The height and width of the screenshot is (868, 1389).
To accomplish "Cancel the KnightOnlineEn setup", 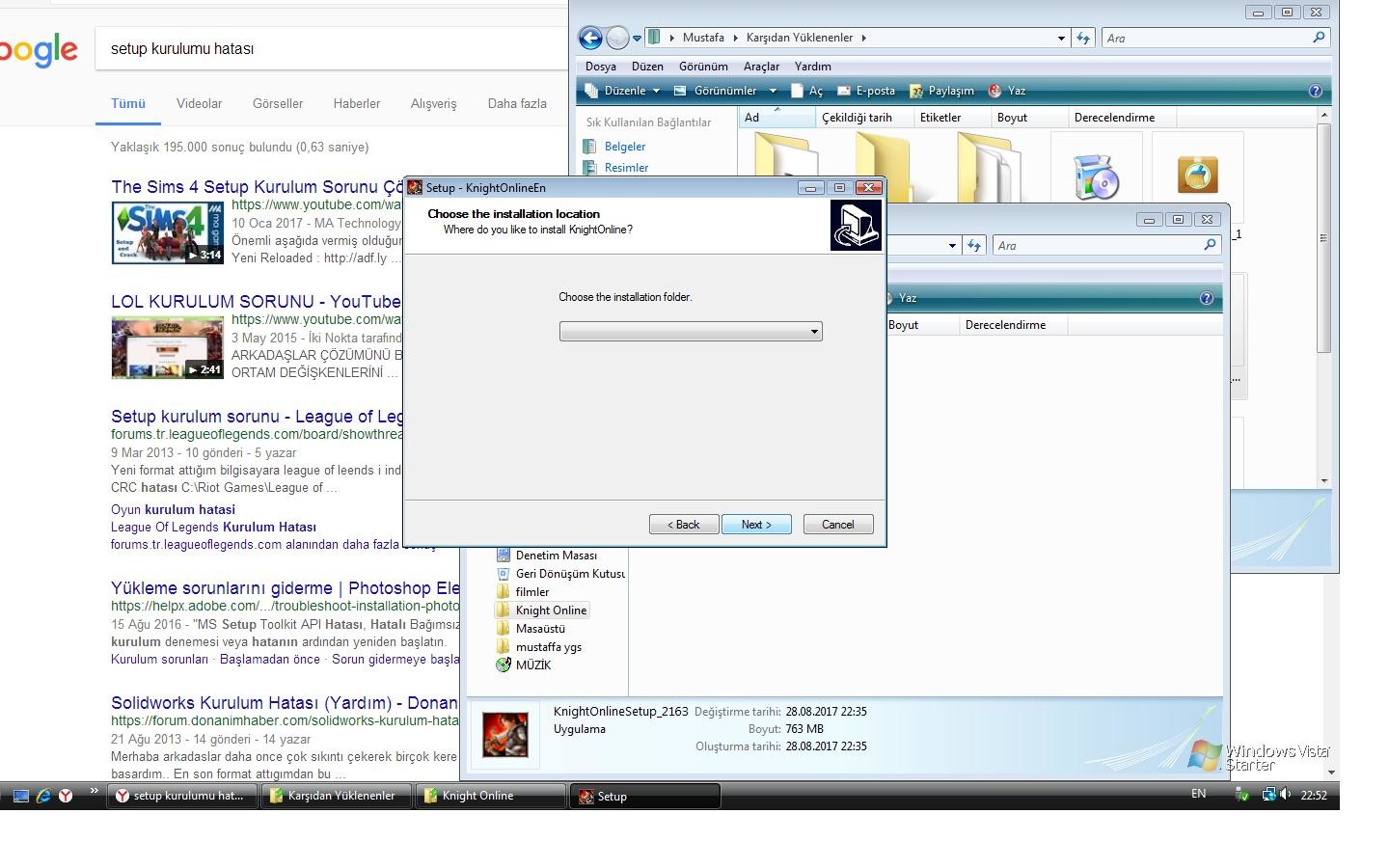I will click(x=837, y=525).
